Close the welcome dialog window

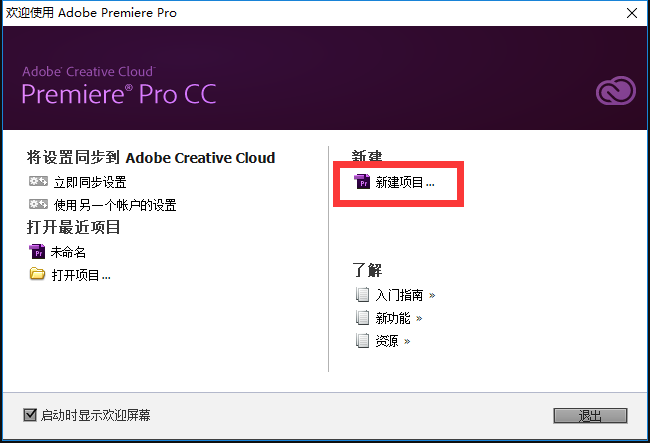point(632,13)
